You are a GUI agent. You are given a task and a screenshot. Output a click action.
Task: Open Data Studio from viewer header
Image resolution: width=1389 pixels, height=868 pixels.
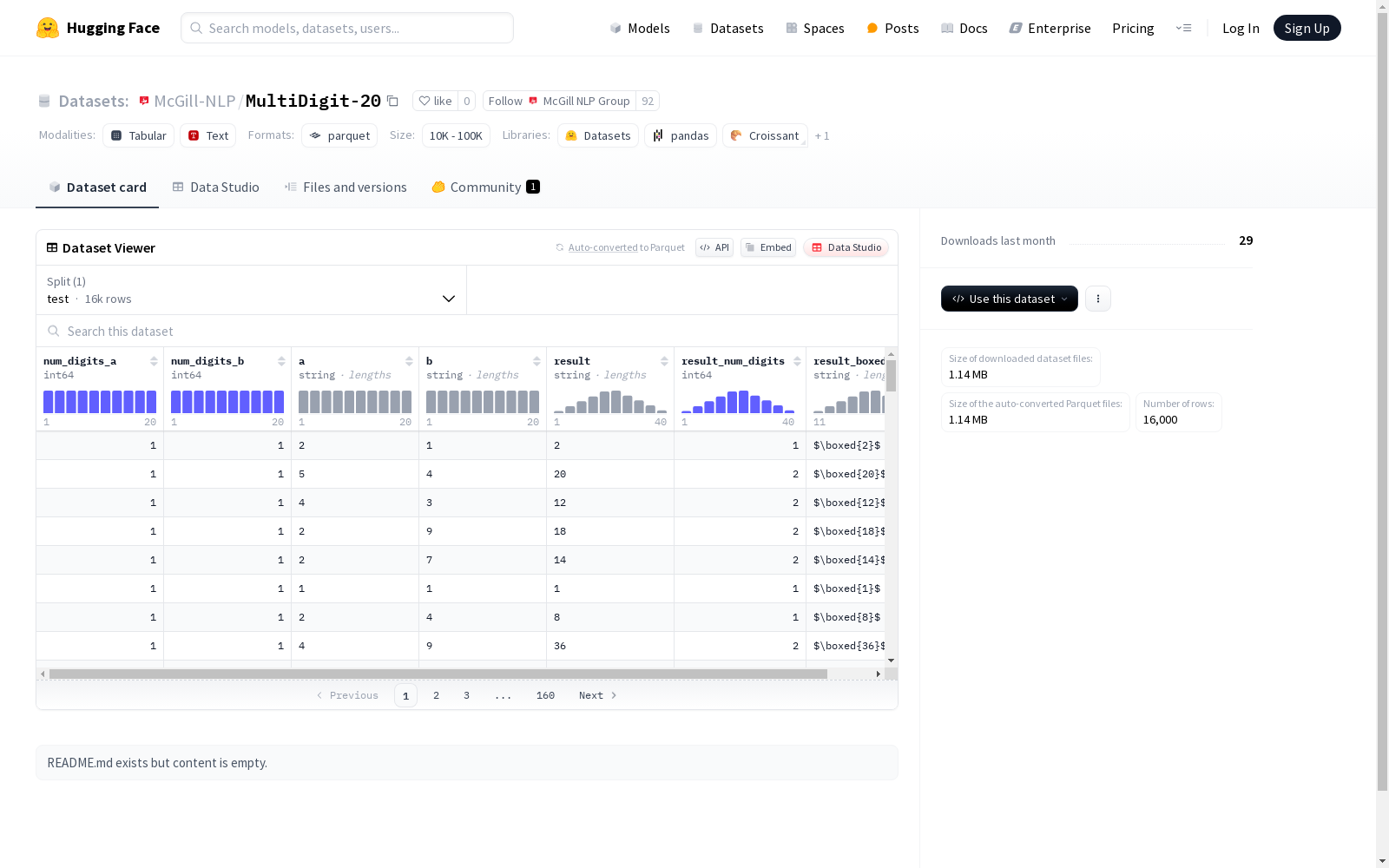pos(846,247)
